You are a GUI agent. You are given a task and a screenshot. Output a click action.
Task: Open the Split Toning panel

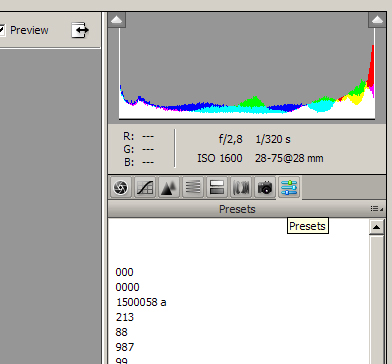[x=217, y=187]
